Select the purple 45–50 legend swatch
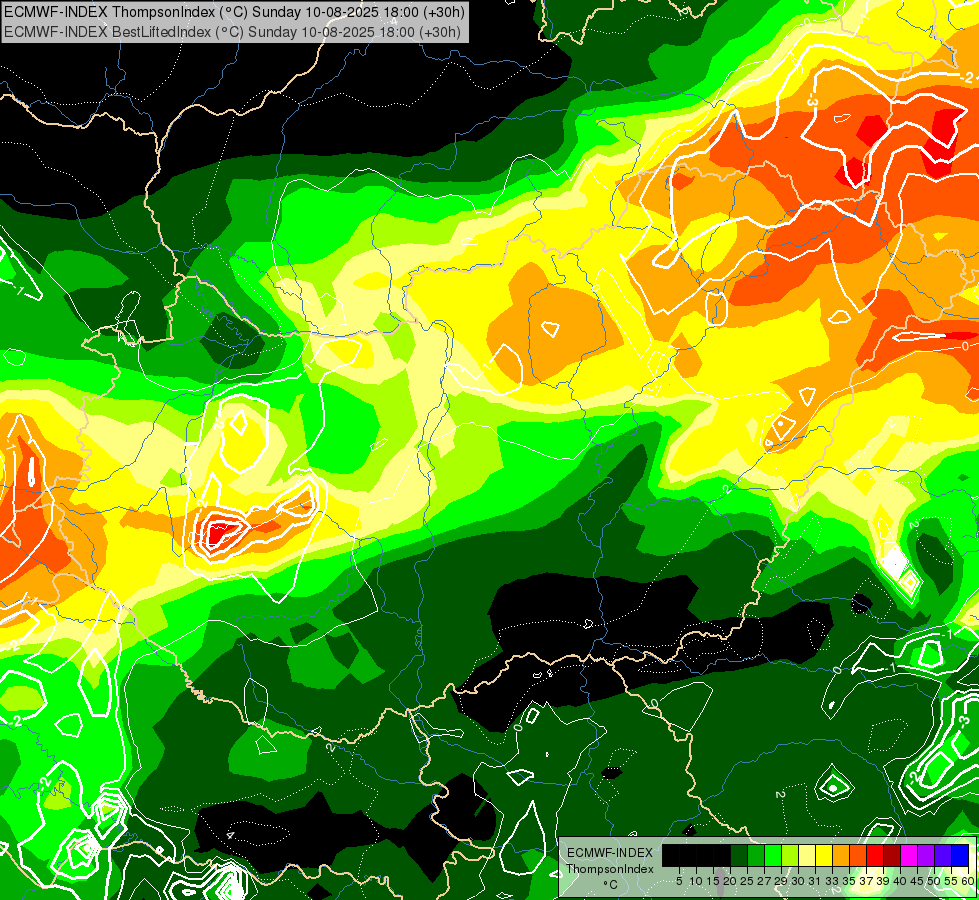979x900 pixels. [x=926, y=855]
